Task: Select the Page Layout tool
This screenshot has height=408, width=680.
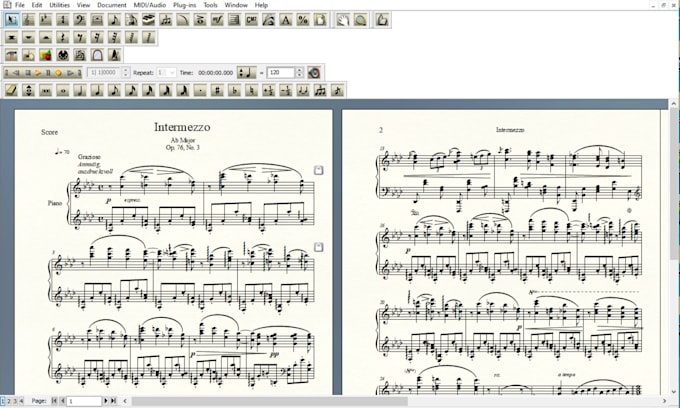Action: coord(320,20)
